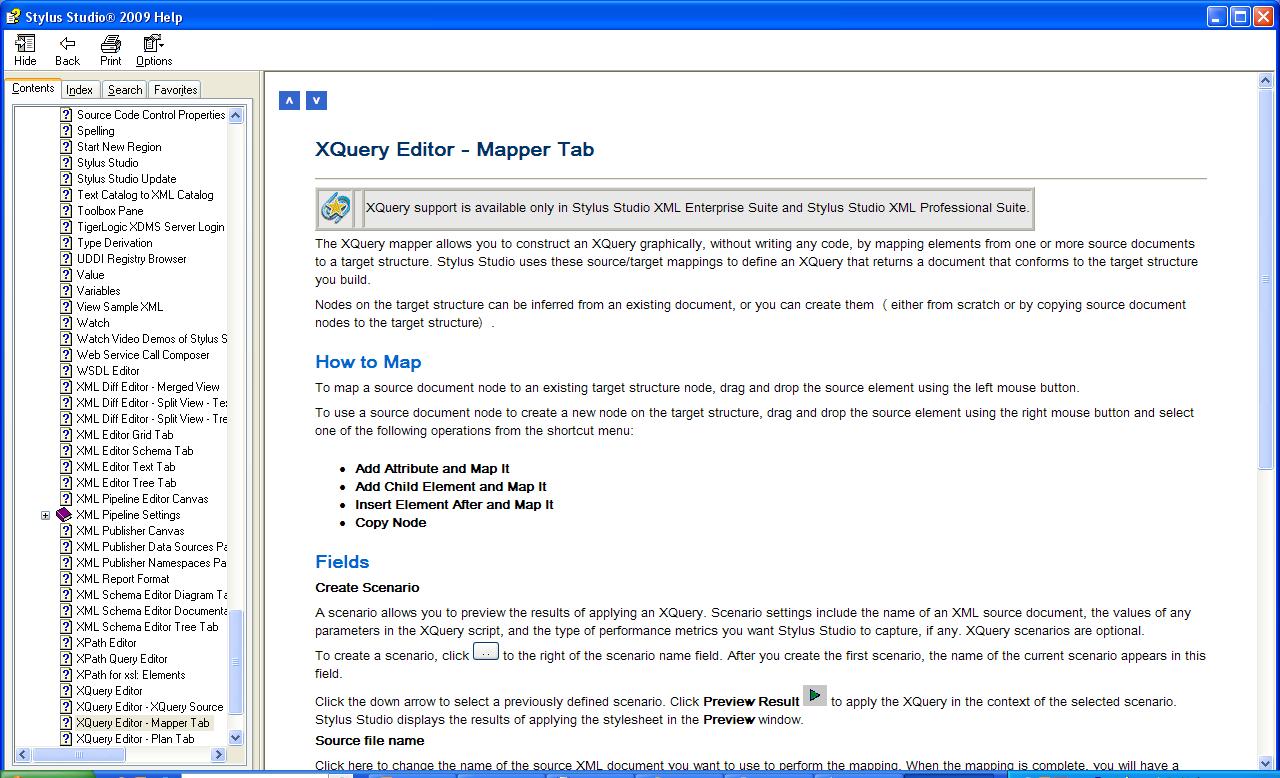This screenshot has width=1280, height=778.
Task: Go back using the Back arrow icon
Action: click(x=67, y=44)
